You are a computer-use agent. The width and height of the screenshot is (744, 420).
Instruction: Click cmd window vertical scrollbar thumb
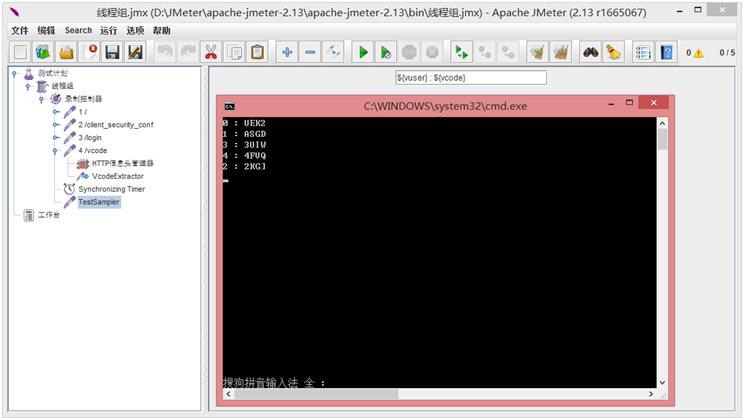pos(662,140)
